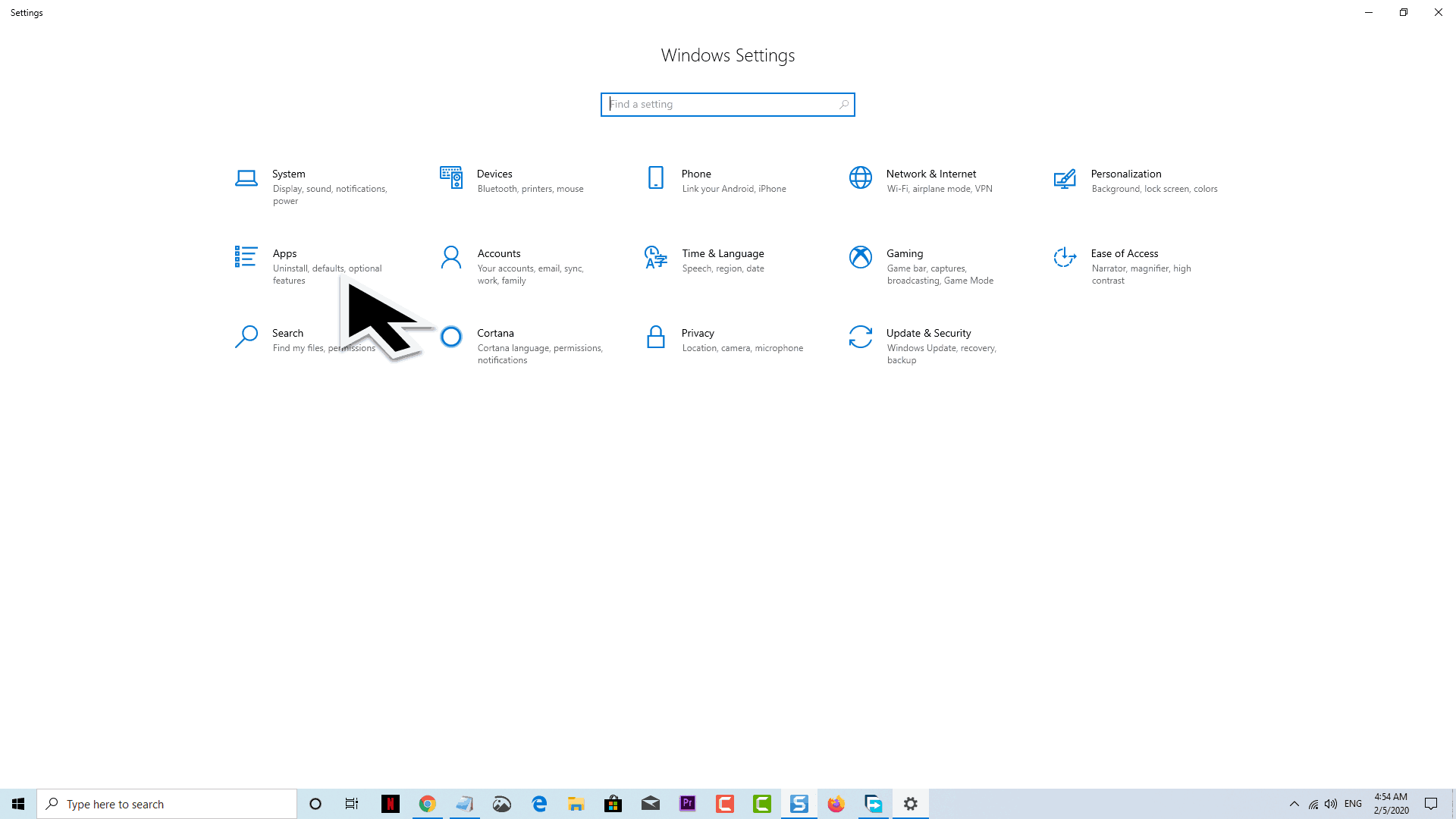Open Microsoft Store from taskbar

pyautogui.click(x=613, y=804)
